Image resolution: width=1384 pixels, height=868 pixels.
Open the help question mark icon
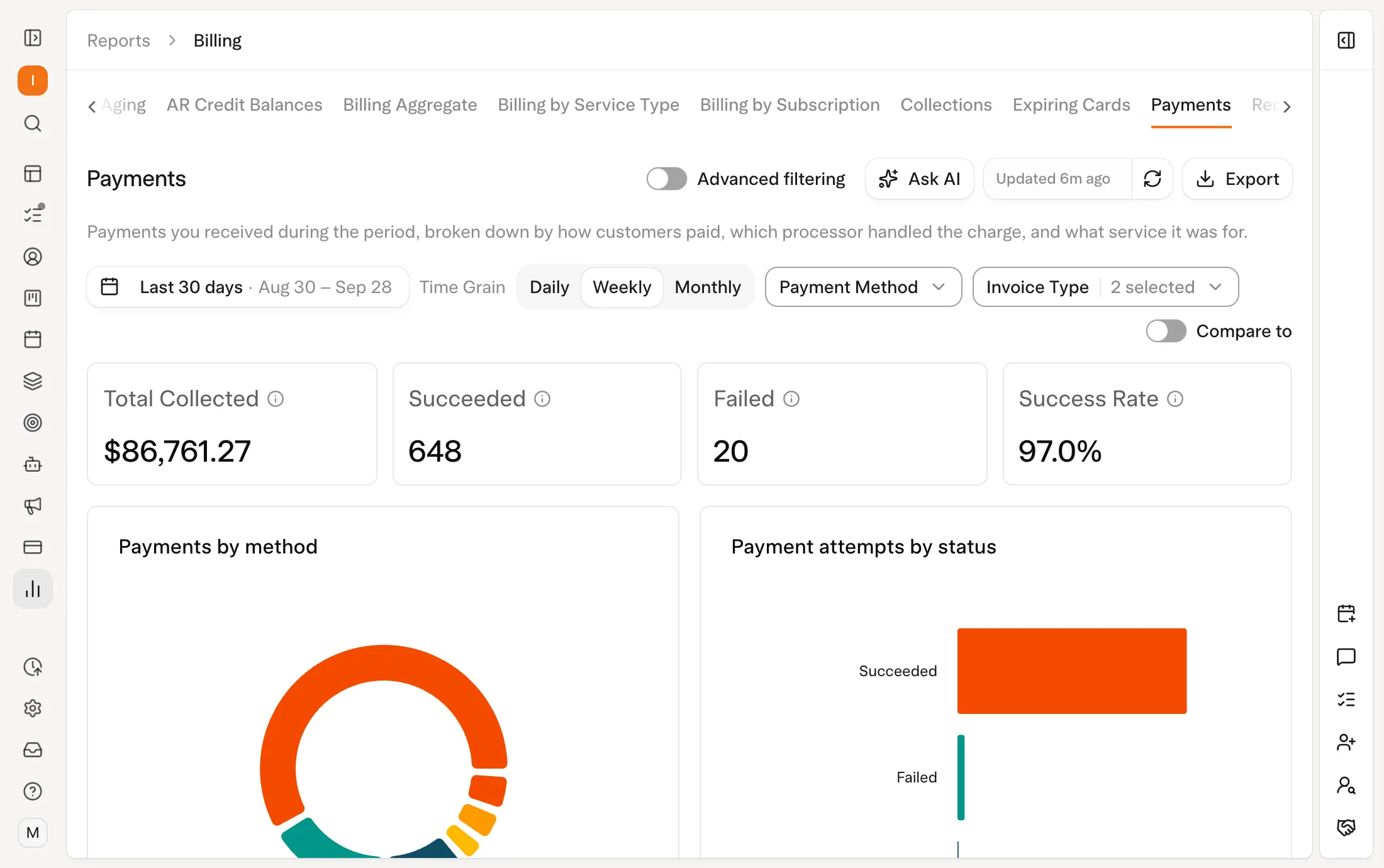33,791
